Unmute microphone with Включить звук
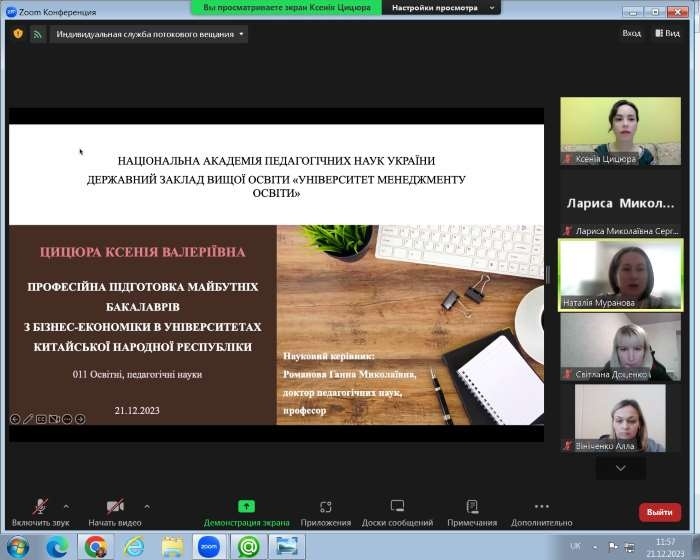700x560 pixels. pyautogui.click(x=40, y=507)
